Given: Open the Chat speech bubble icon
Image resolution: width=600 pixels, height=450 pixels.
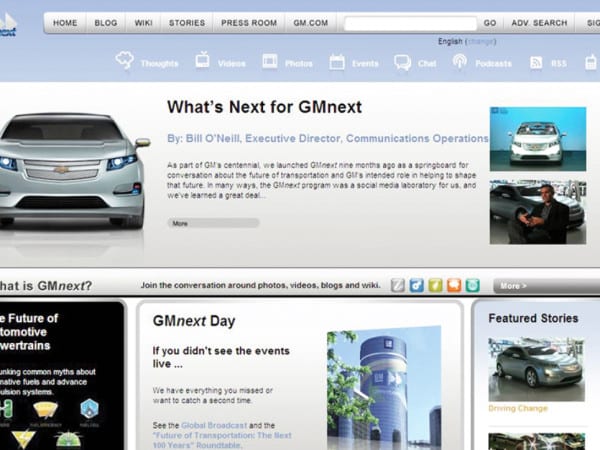Looking at the screenshot, I should point(402,62).
